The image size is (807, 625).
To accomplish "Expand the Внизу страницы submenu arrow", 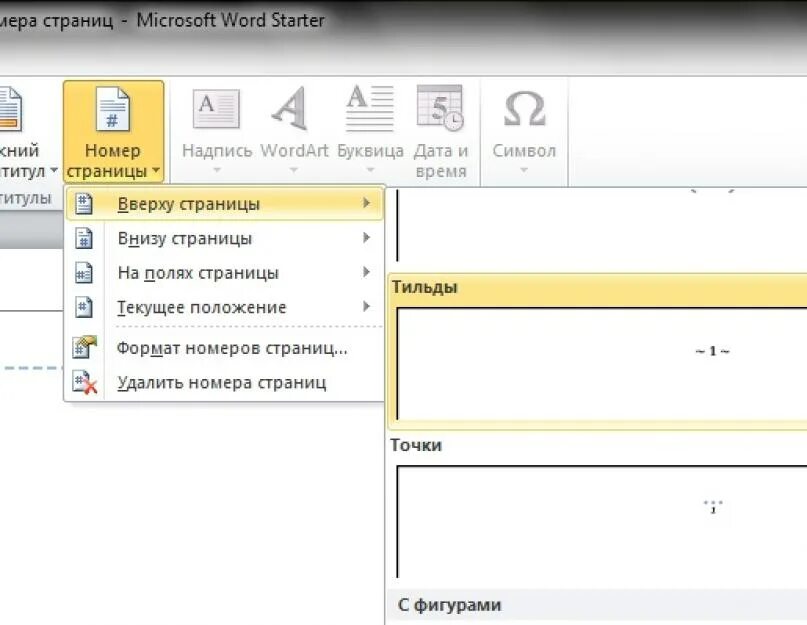I will click(x=366, y=237).
